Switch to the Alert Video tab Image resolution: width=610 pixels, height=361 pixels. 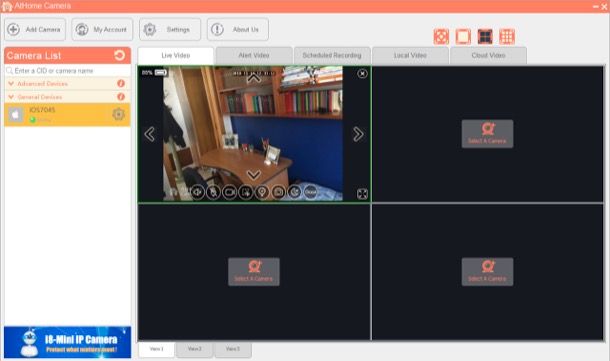click(254, 56)
